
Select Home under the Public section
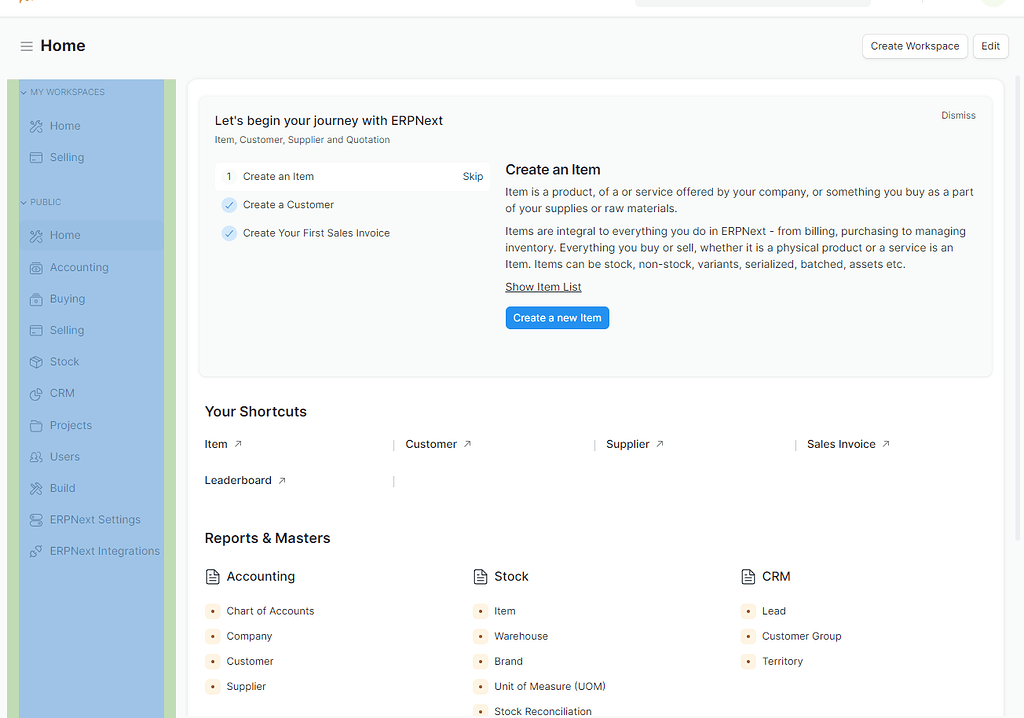point(63,234)
